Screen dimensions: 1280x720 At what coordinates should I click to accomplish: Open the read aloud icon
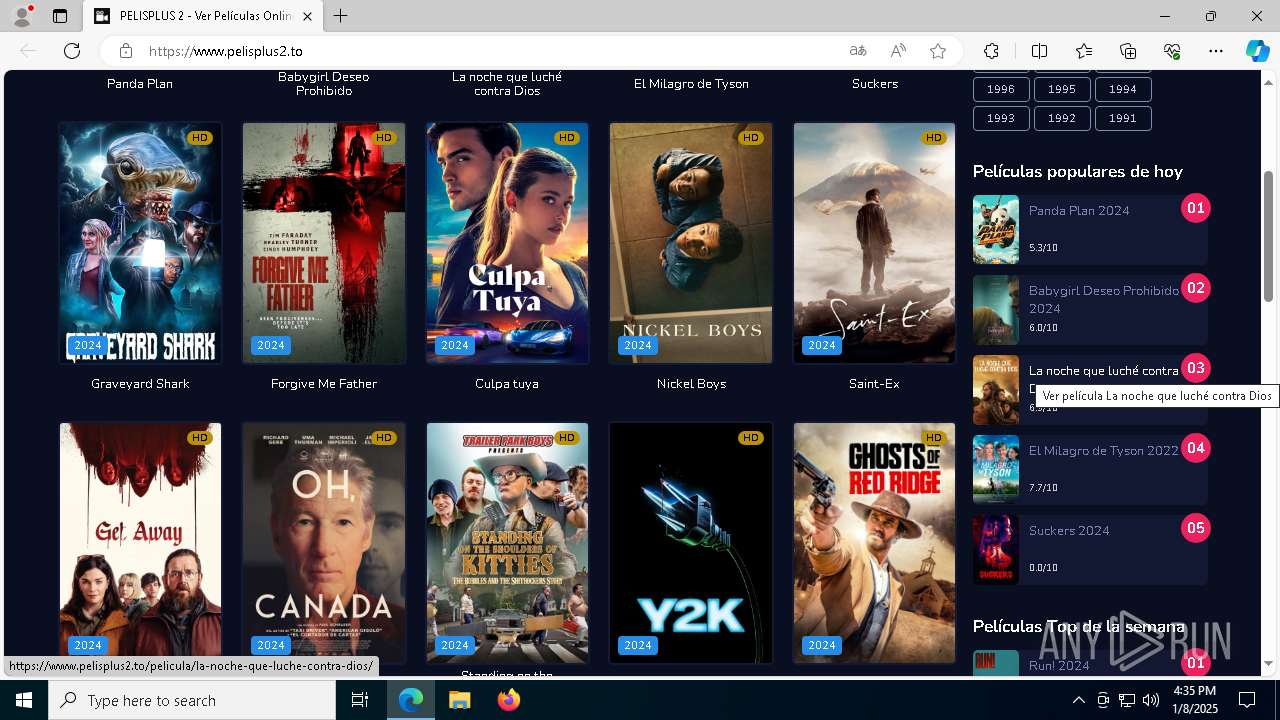click(x=898, y=51)
